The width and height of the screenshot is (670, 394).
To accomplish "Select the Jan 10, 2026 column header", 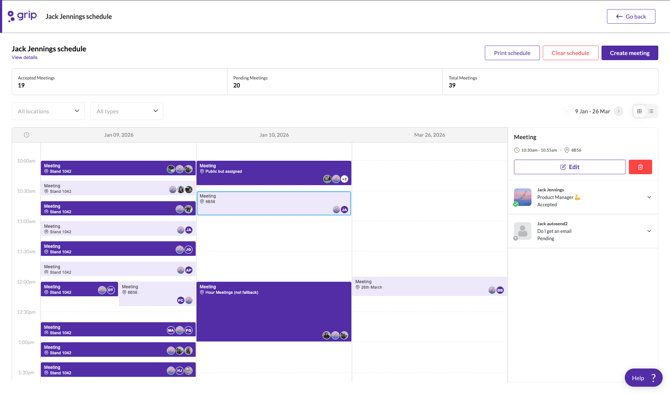I will (274, 135).
